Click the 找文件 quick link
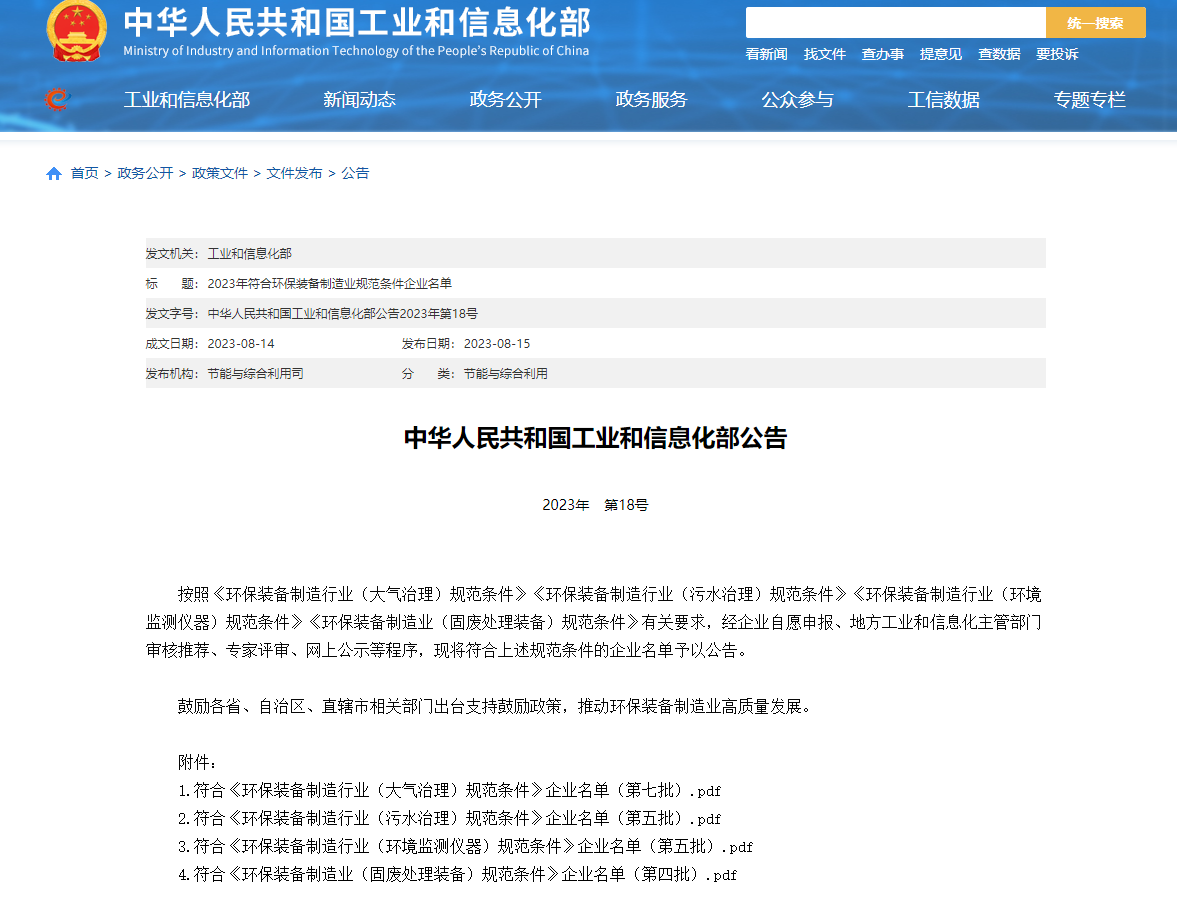Image resolution: width=1177 pixels, height=905 pixels. 824,54
